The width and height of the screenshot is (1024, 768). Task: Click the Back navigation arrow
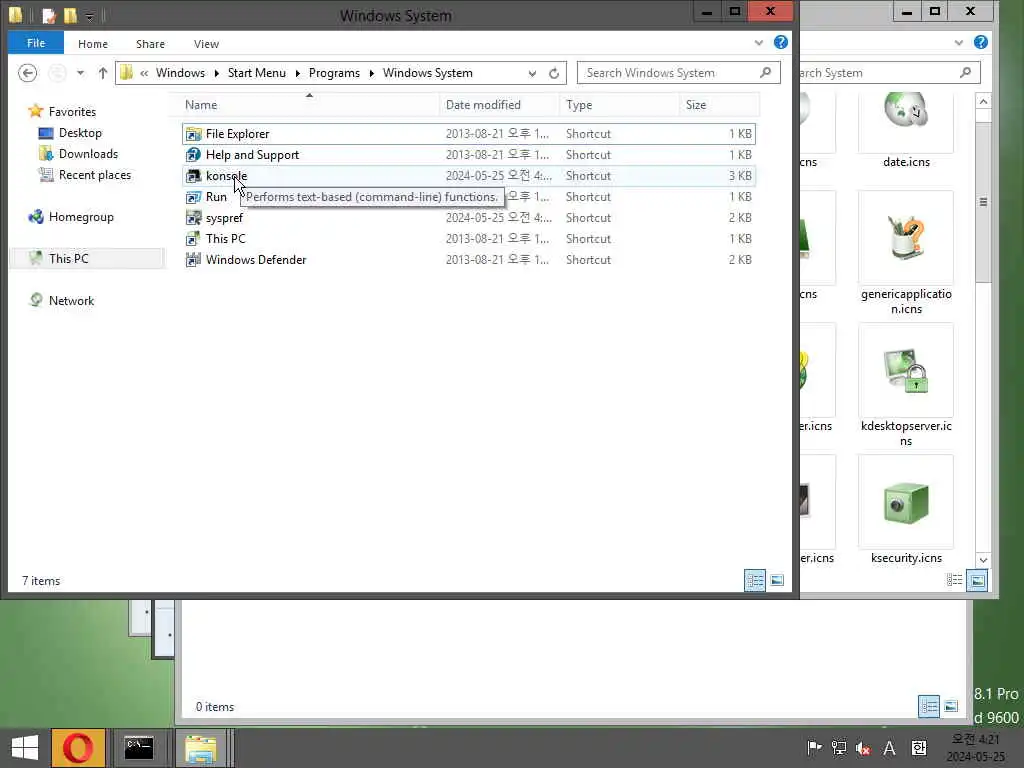coord(27,72)
